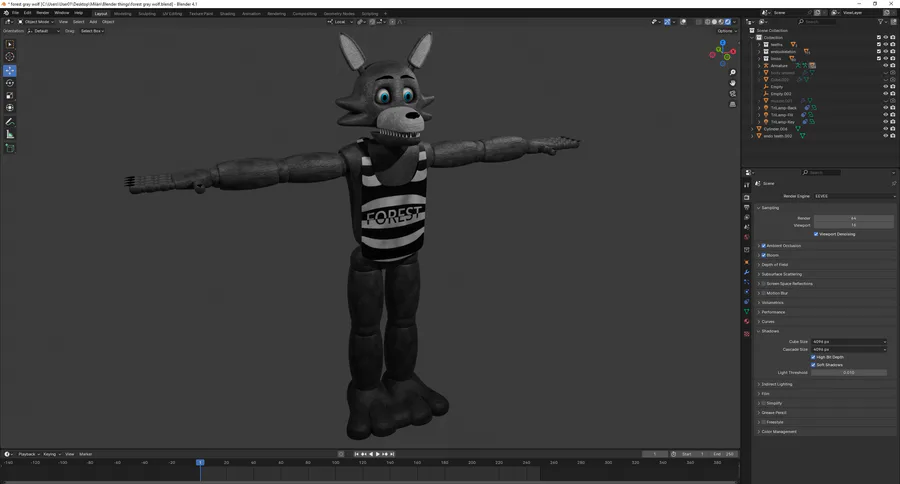Screen dimensions: 900x484
Task: Open the Modifiers wrench properties tab
Action: point(747,272)
